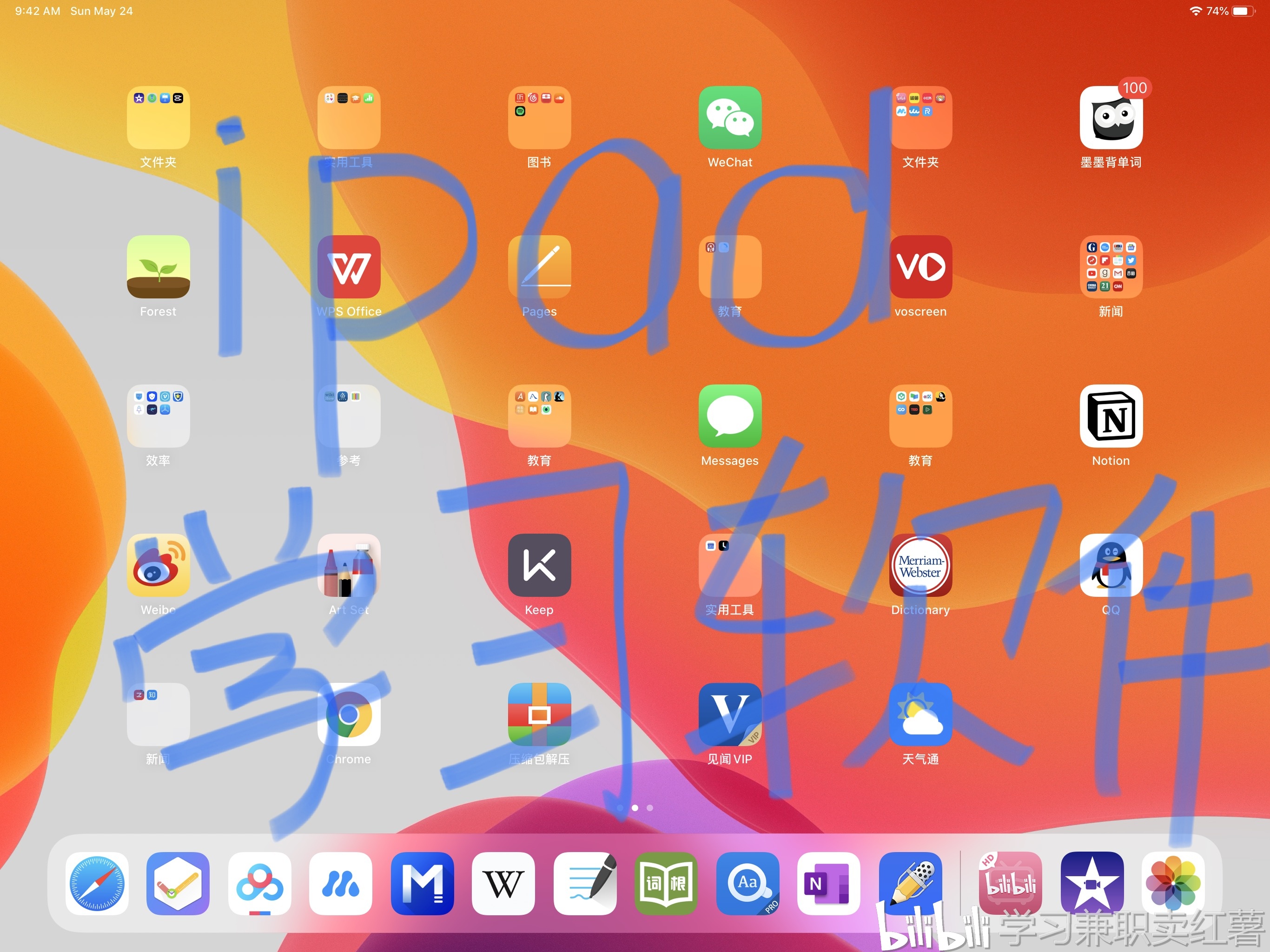Open the QQ penguin app

tap(1111, 566)
